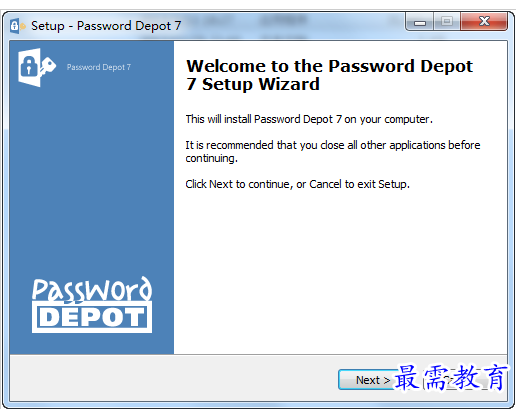Click the disabled maximize window button
The image size is (516, 409).
(447, 22)
